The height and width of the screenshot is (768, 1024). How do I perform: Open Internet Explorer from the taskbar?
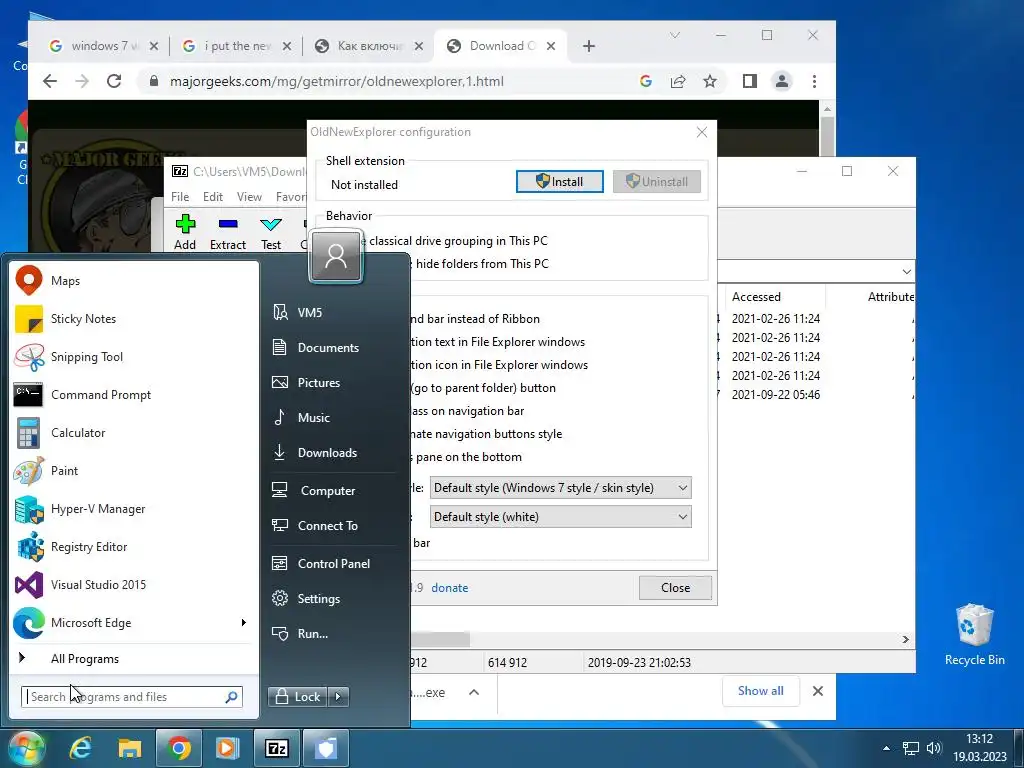coord(80,748)
